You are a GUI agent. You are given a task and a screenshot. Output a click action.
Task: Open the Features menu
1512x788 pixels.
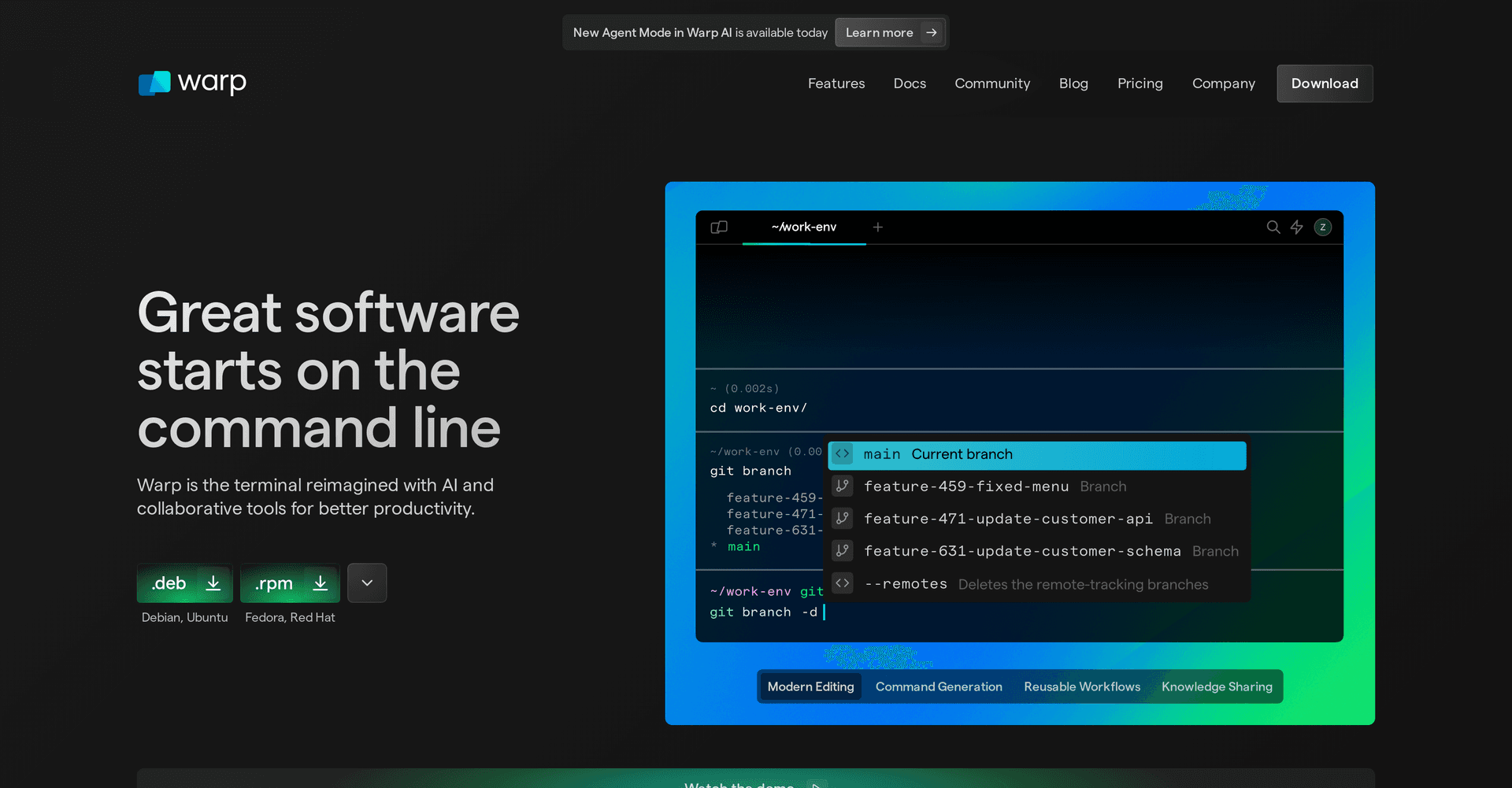pyautogui.click(x=836, y=83)
